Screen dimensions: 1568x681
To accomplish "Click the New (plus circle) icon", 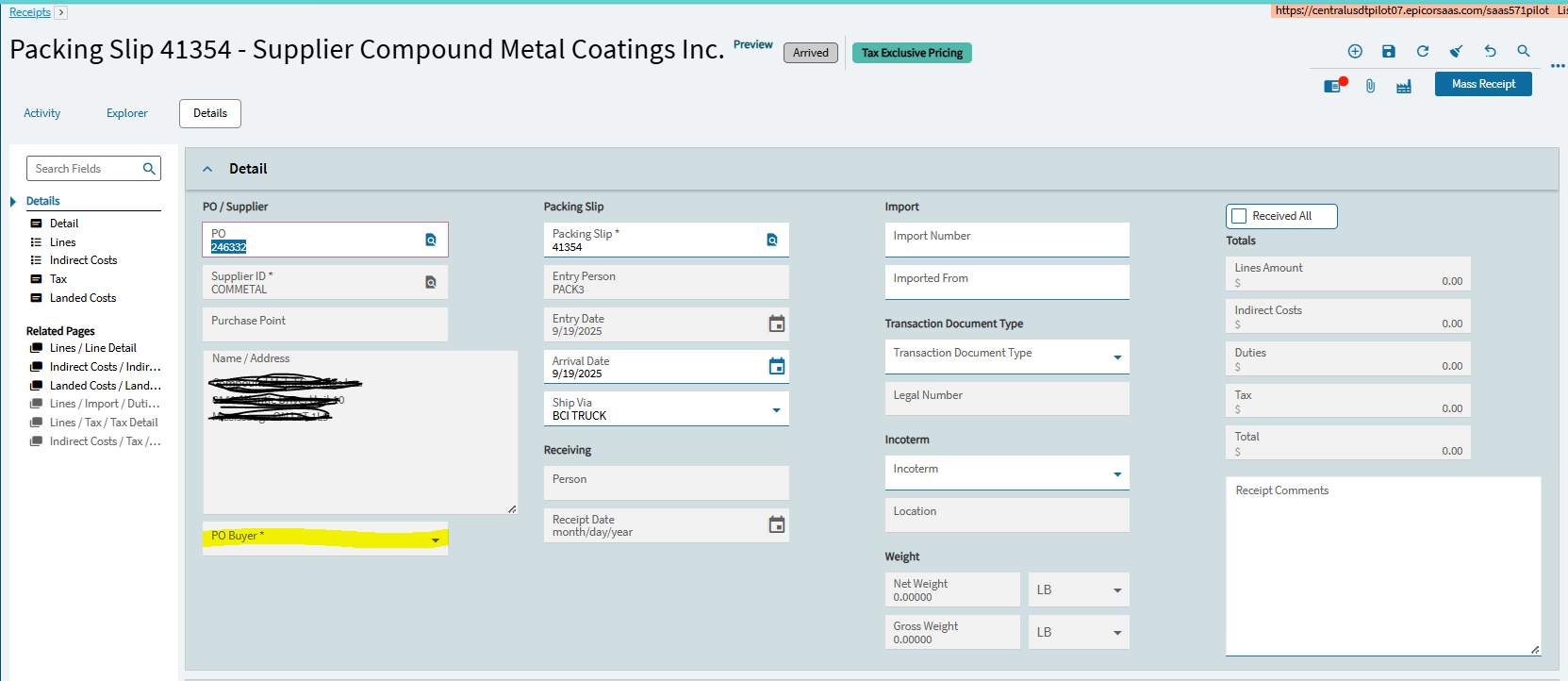I will 1355,51.
